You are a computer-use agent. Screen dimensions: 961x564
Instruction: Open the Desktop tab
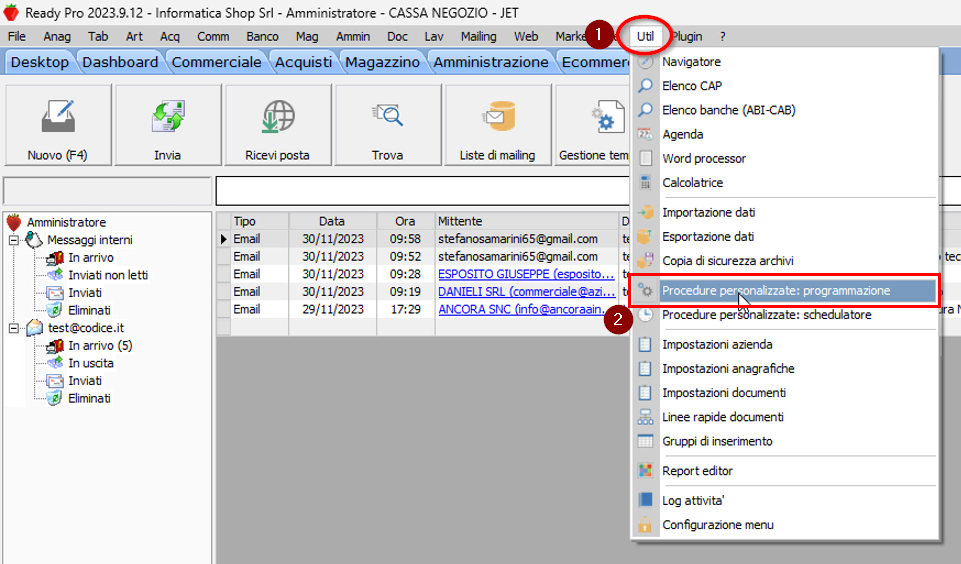click(x=40, y=63)
